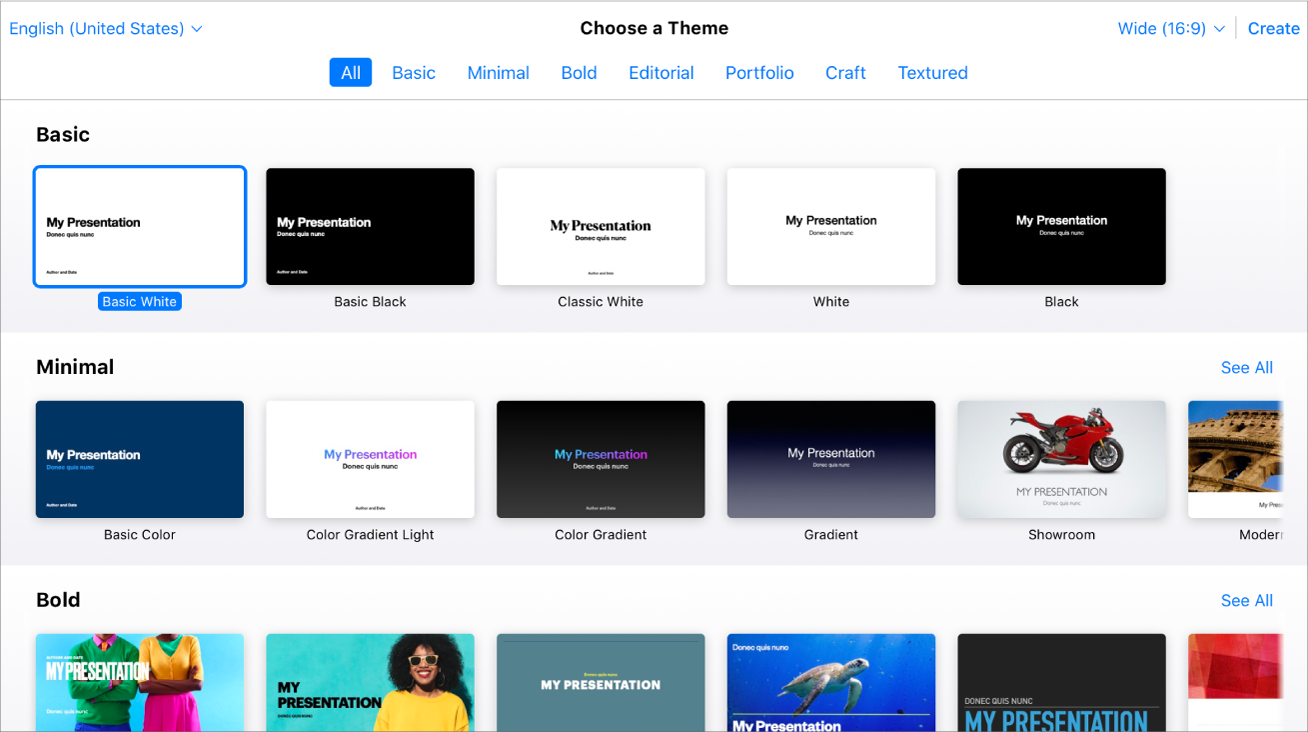Click See All in the Minimal section
Image resolution: width=1308 pixels, height=732 pixels.
click(x=1247, y=368)
